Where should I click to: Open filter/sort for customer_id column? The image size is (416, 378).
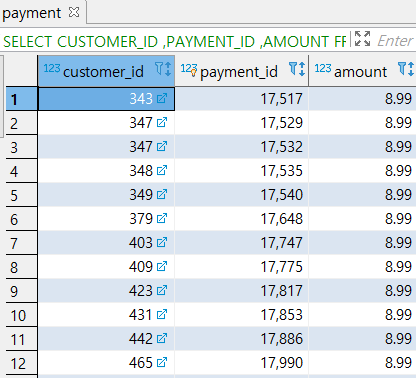pos(163,69)
